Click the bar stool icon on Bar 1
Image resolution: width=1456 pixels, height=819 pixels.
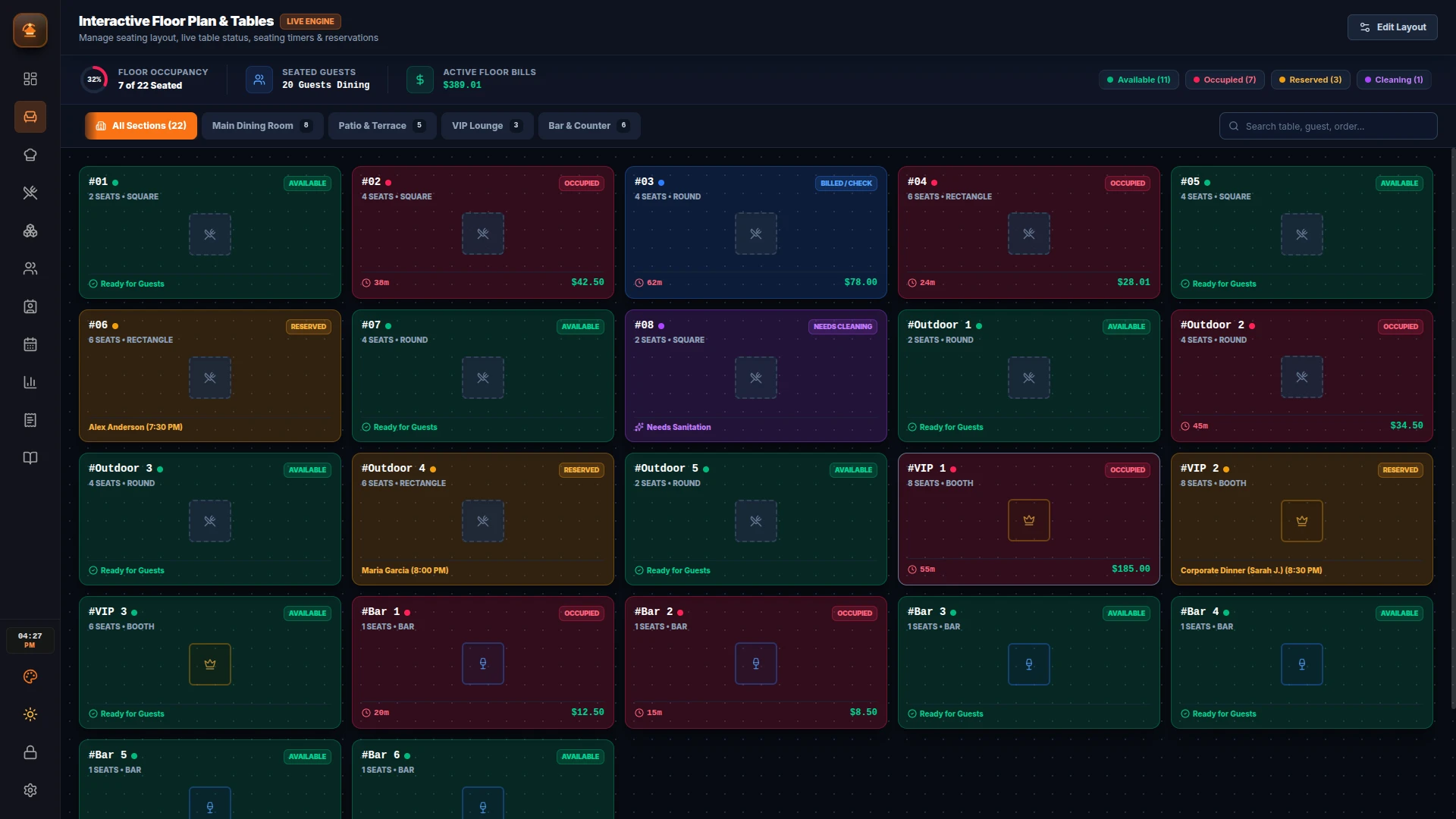483,664
